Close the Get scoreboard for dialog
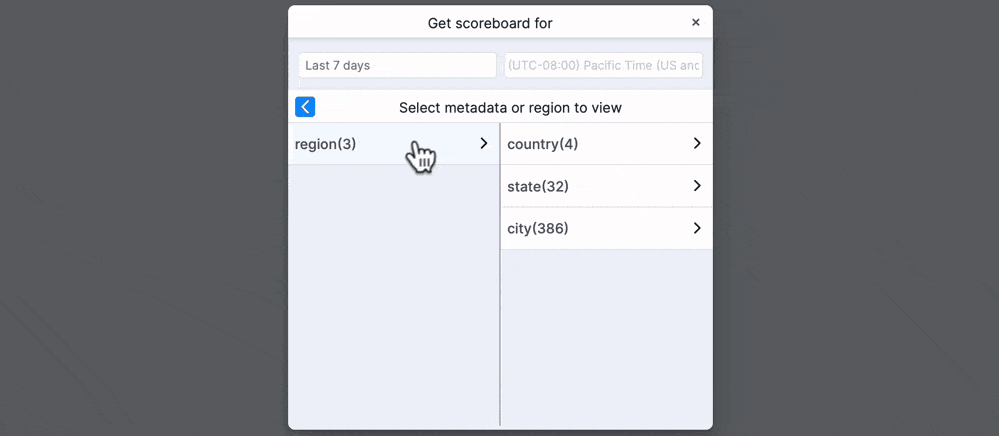The width and height of the screenshot is (999, 436). coord(696,23)
